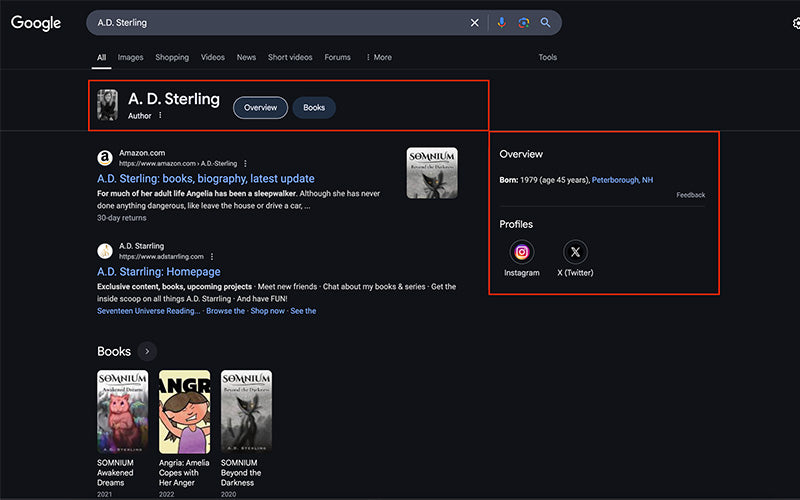
Task: Click the Amazon favicon icon
Action: point(105,158)
